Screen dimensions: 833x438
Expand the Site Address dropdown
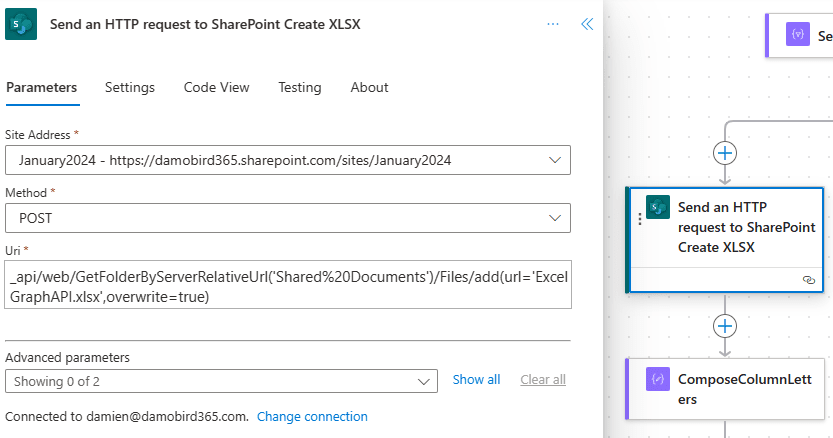point(555,160)
